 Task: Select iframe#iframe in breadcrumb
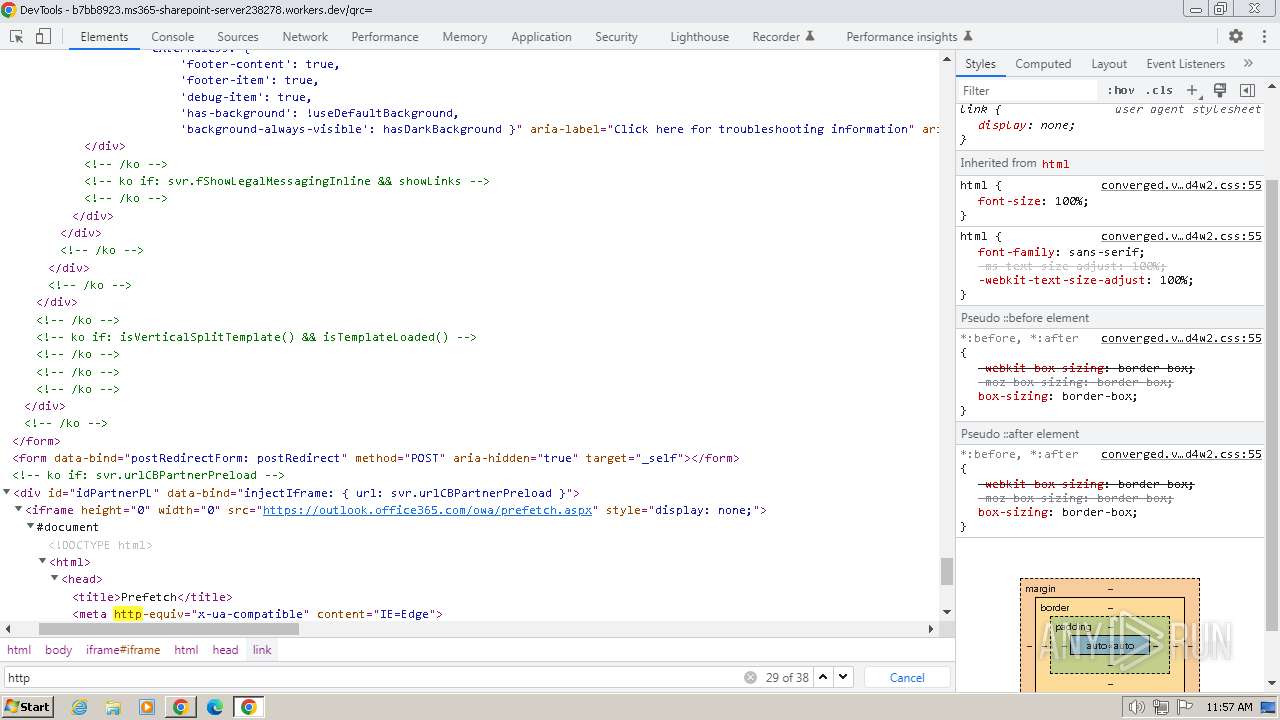click(x=123, y=650)
